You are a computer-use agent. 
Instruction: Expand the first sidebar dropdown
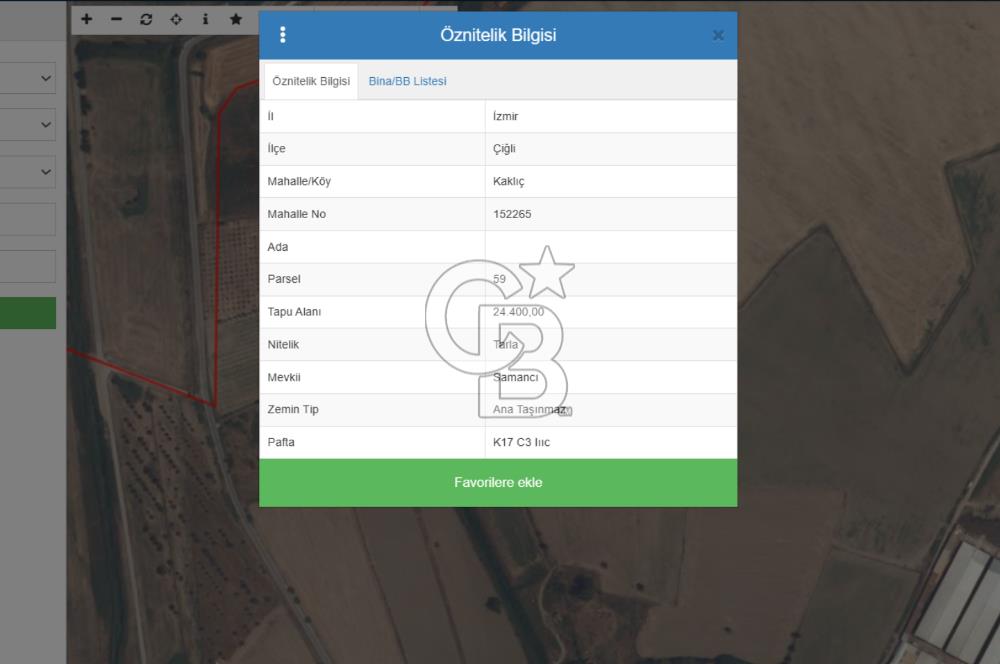click(x=27, y=78)
